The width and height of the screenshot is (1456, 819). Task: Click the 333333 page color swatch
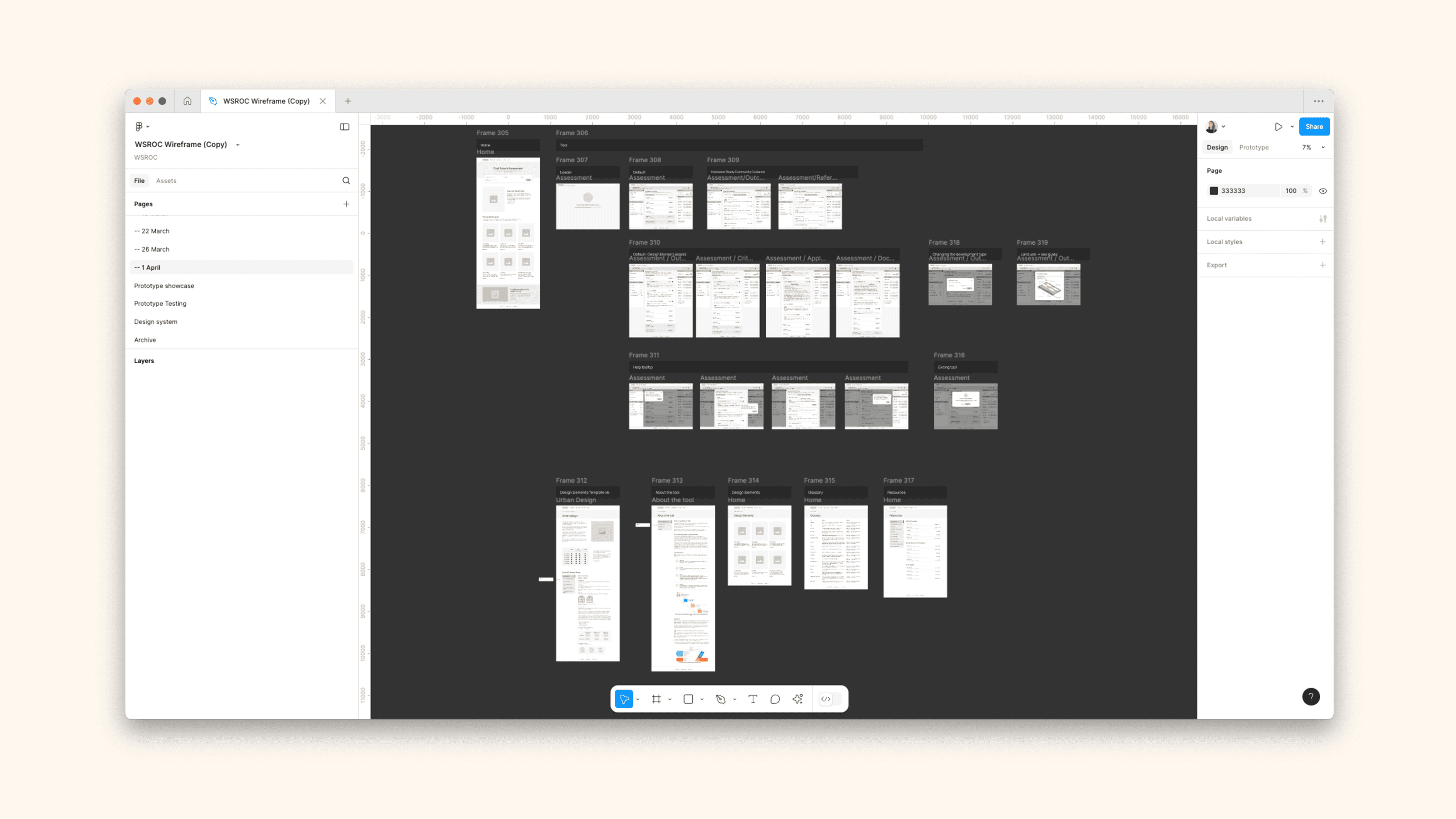1213,191
